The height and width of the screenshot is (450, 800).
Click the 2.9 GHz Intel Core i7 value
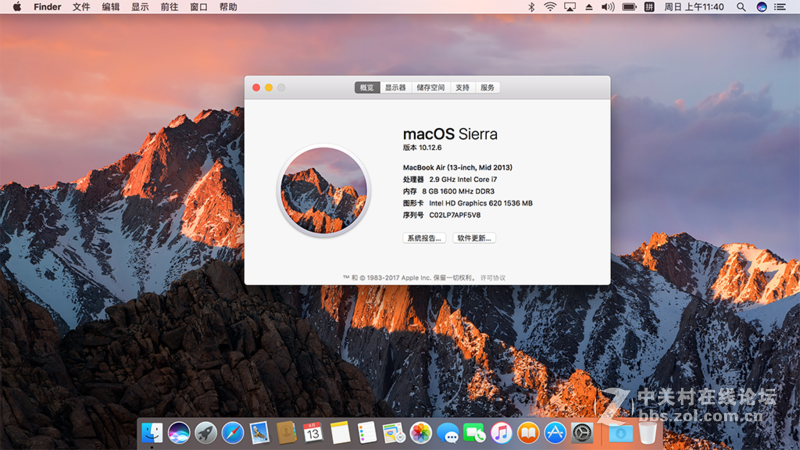463,180
